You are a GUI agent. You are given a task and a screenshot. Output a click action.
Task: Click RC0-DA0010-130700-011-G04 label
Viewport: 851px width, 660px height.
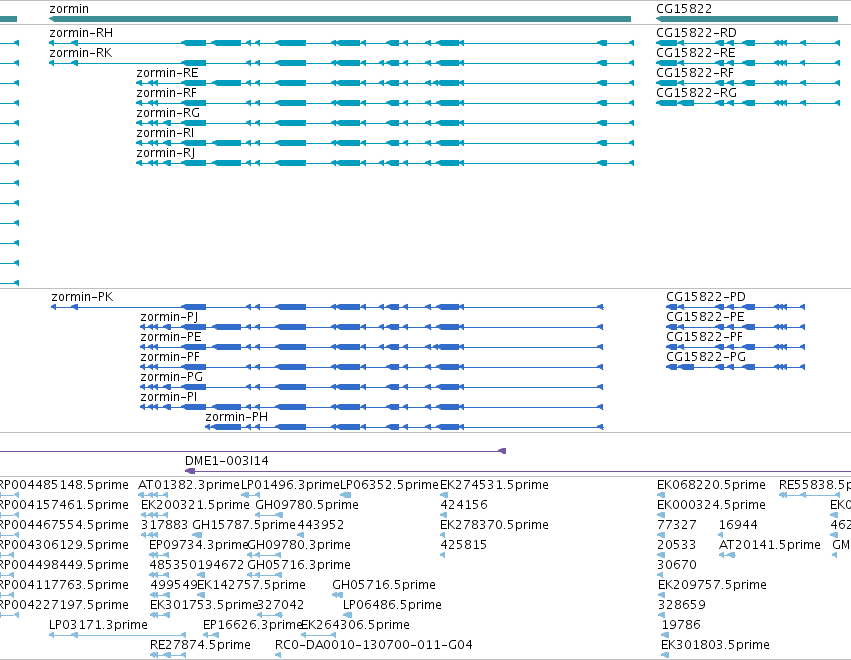point(374,645)
